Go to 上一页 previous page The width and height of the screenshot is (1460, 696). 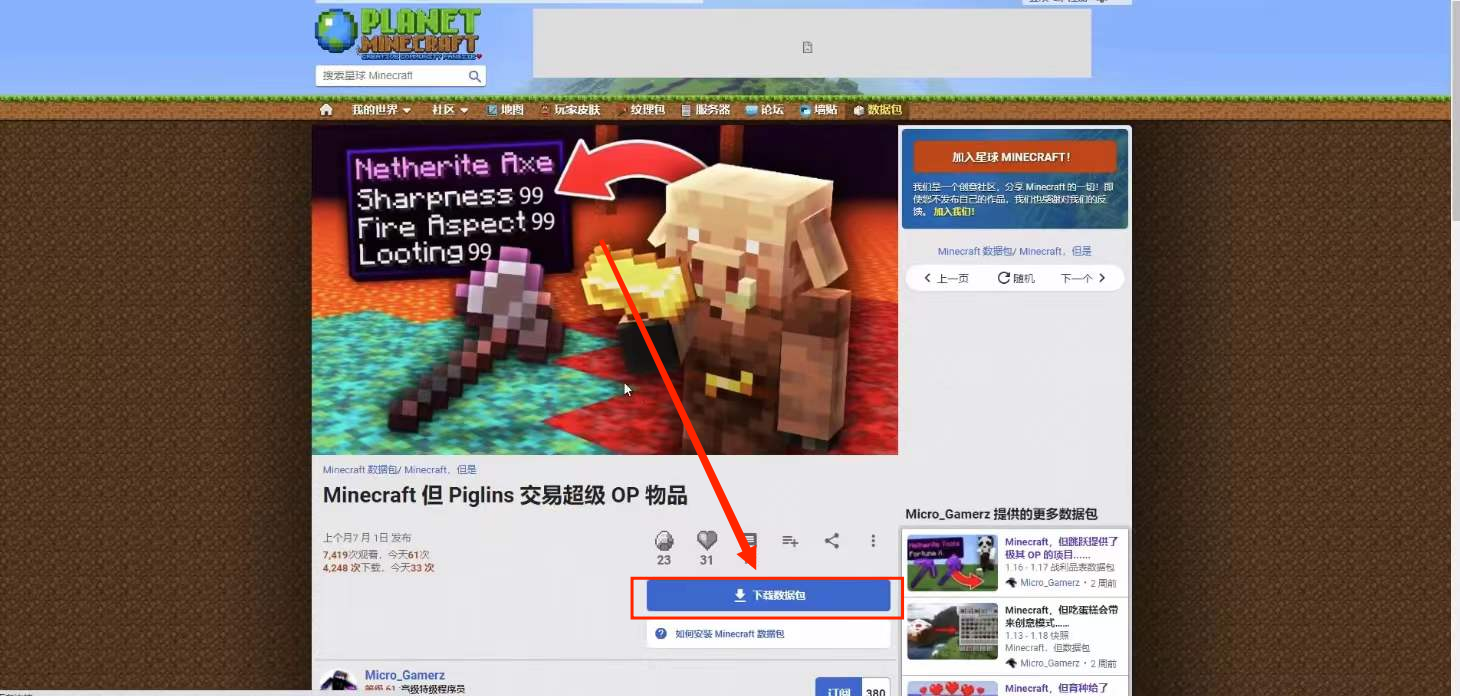[946, 278]
